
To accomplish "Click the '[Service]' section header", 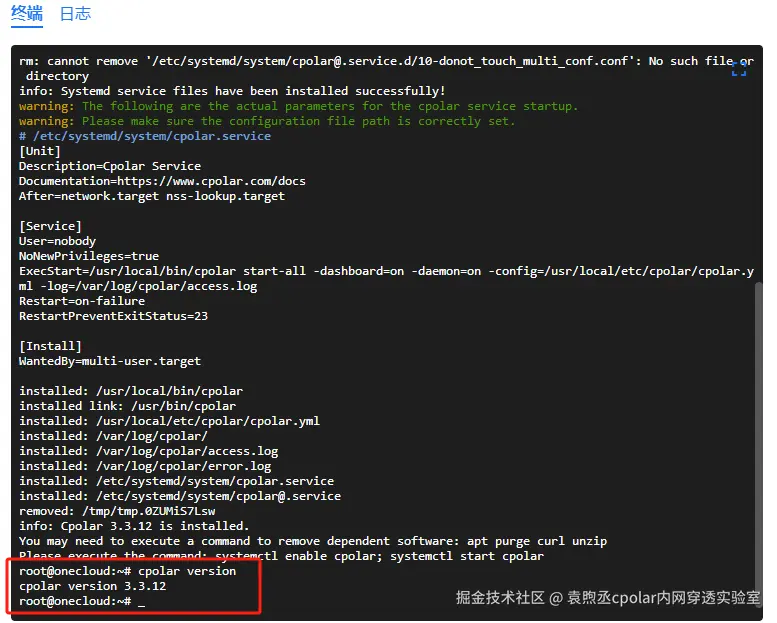I will [x=50, y=226].
